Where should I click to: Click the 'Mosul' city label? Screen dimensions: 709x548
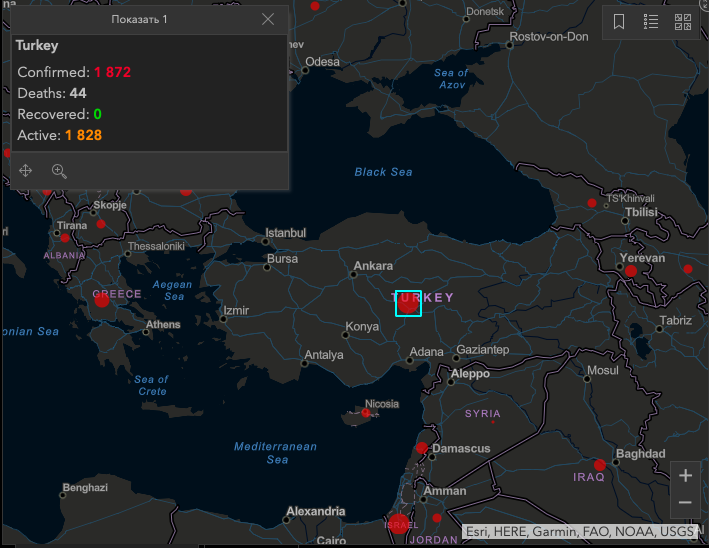603,370
